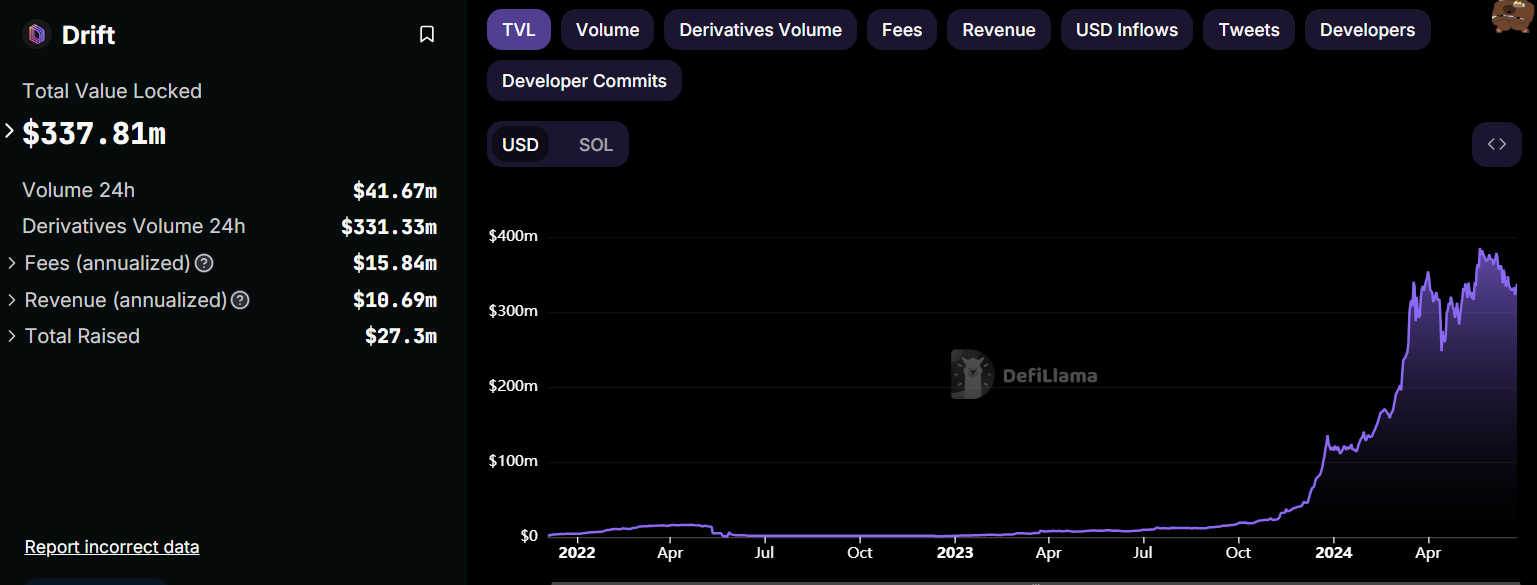
Task: Switch chart denomination to SOL
Action: [x=595, y=145]
